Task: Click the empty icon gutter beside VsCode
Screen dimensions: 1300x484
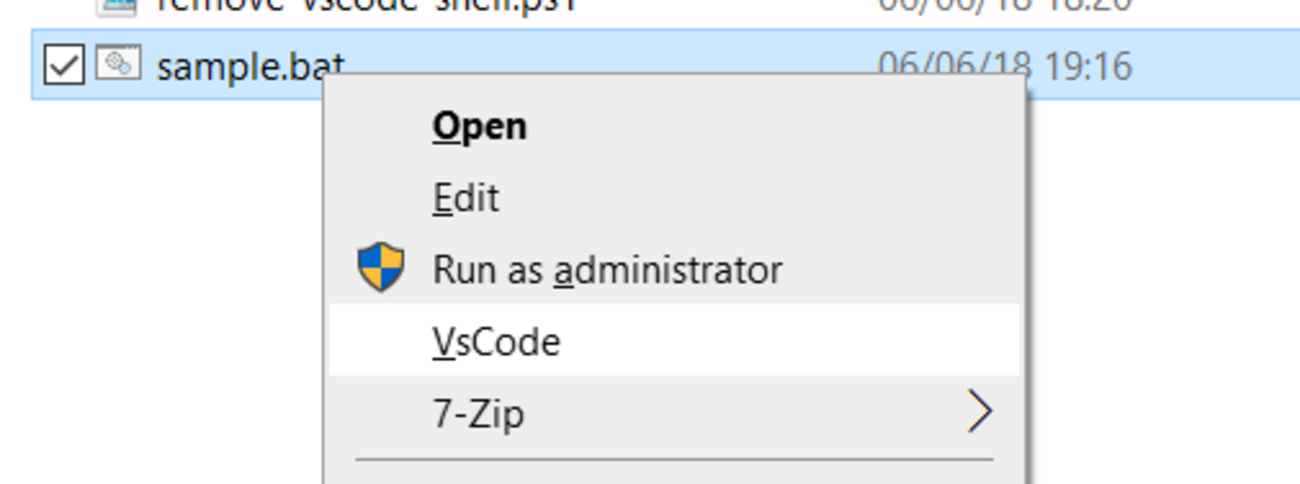Action: [381, 342]
